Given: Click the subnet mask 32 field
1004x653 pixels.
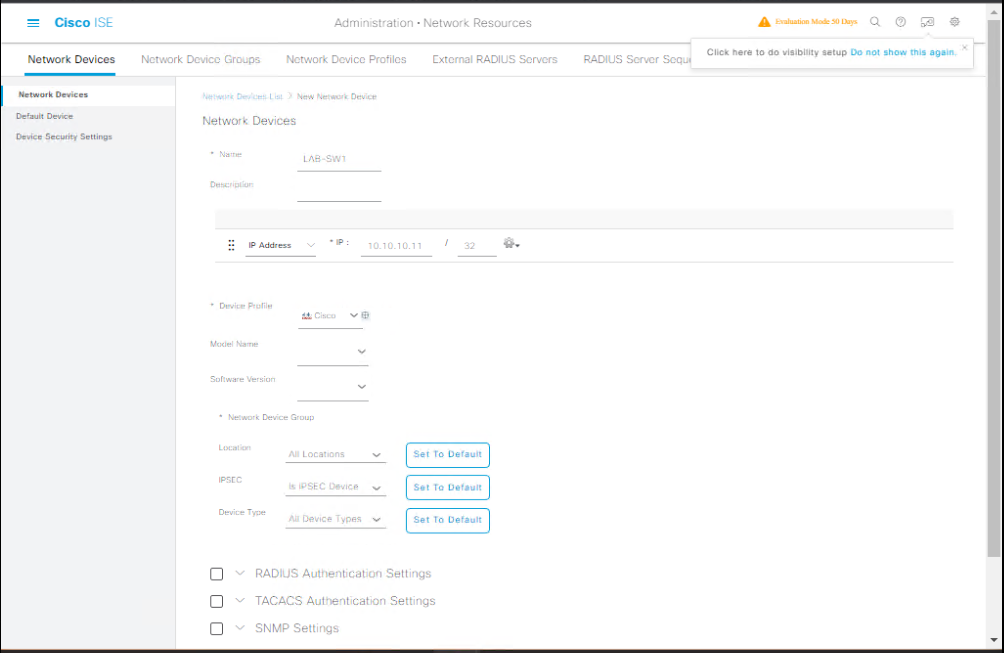Looking at the screenshot, I should [477, 246].
